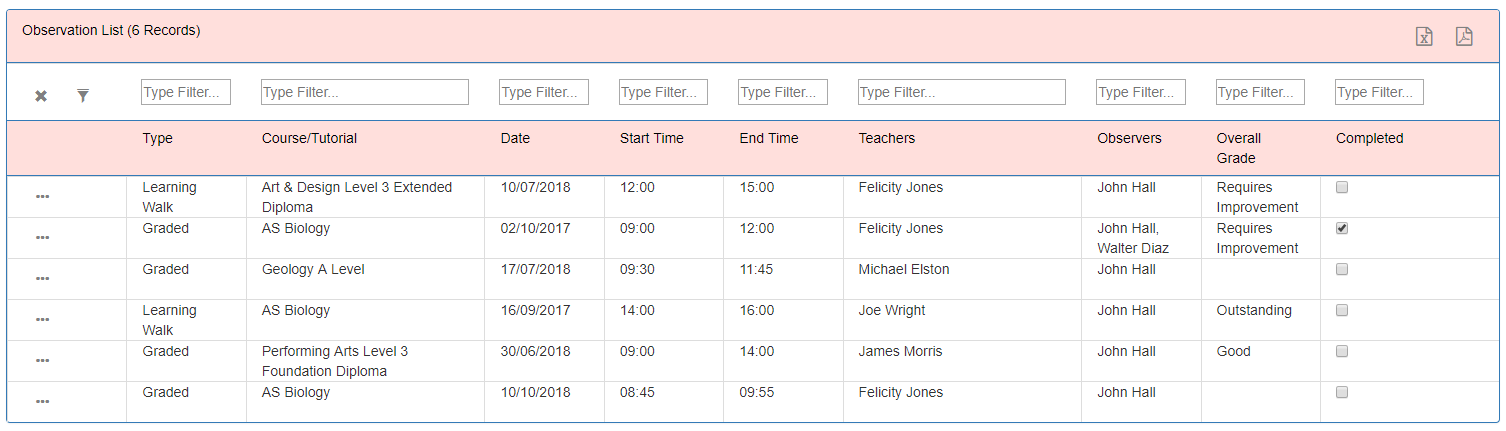Screen dimensions: 1506x431
Task: Tick Completed for Art & Design Learning Walk
Action: coord(1342,187)
